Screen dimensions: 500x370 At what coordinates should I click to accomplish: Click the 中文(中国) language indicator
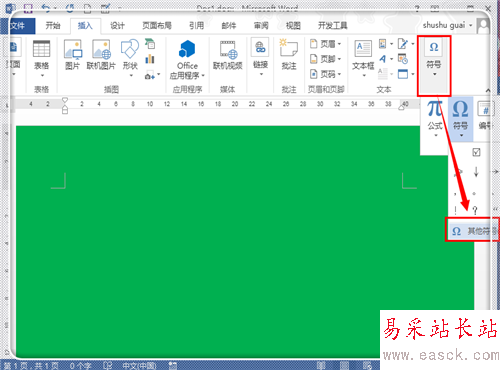click(139, 366)
